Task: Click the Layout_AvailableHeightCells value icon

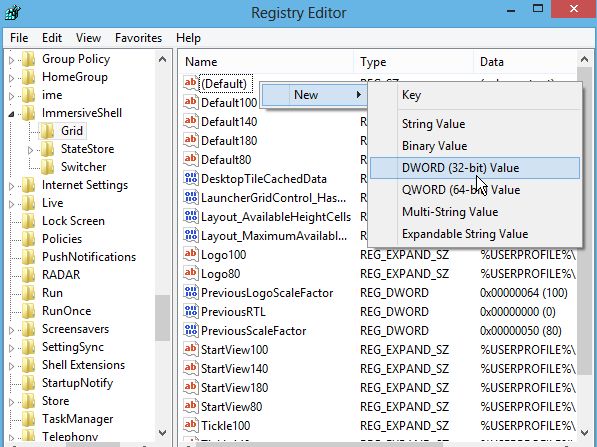Action: pos(190,216)
